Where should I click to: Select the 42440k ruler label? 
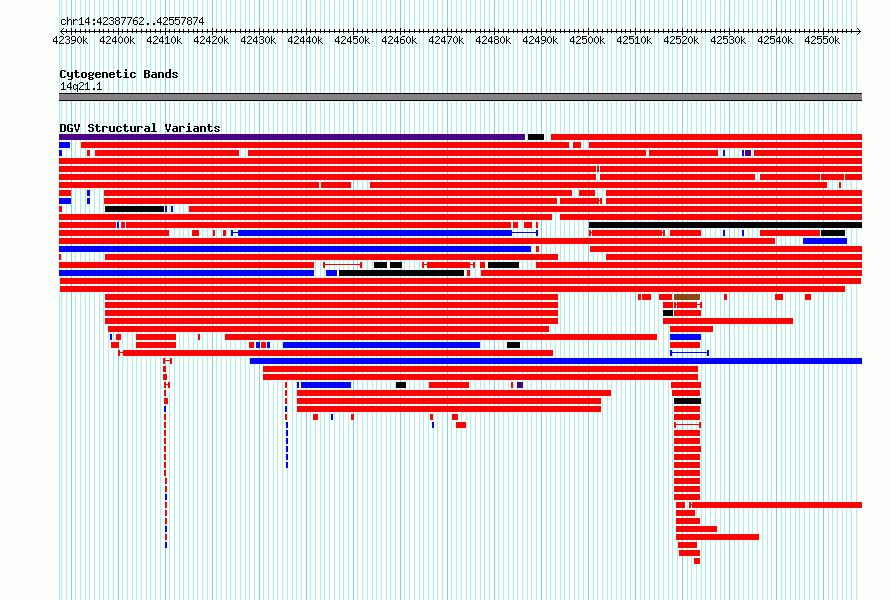coord(305,40)
